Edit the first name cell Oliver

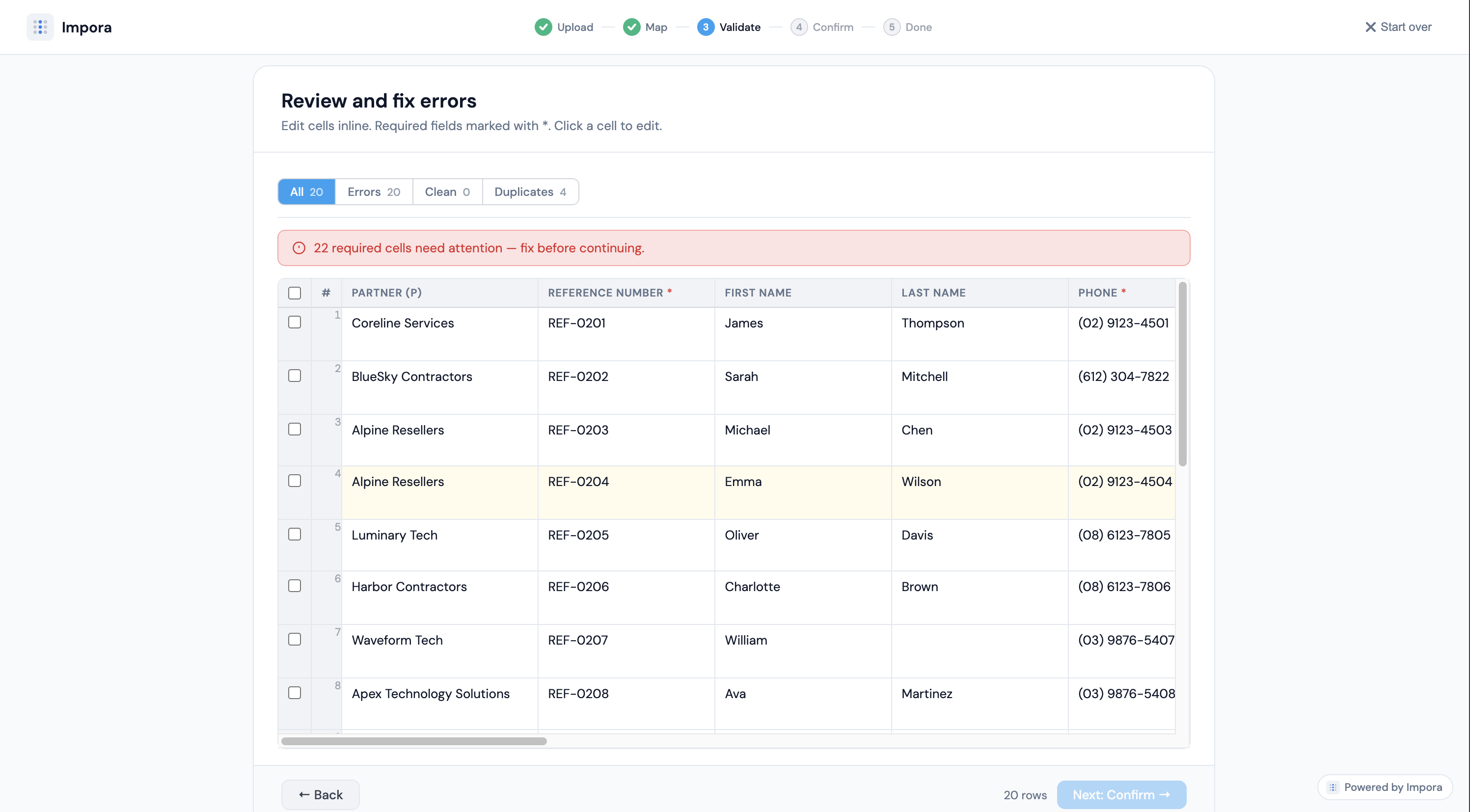(803, 545)
